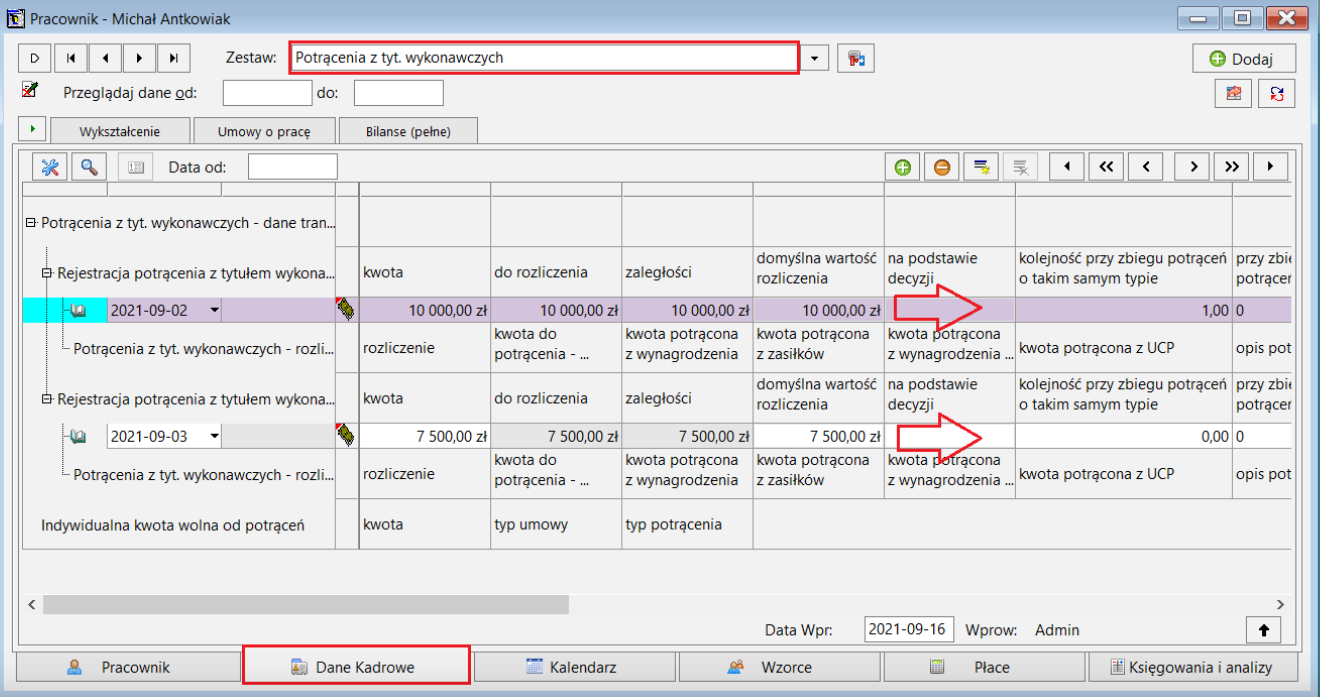
Task: Click the solid right triangle grid navigation button
Action: point(1270,167)
